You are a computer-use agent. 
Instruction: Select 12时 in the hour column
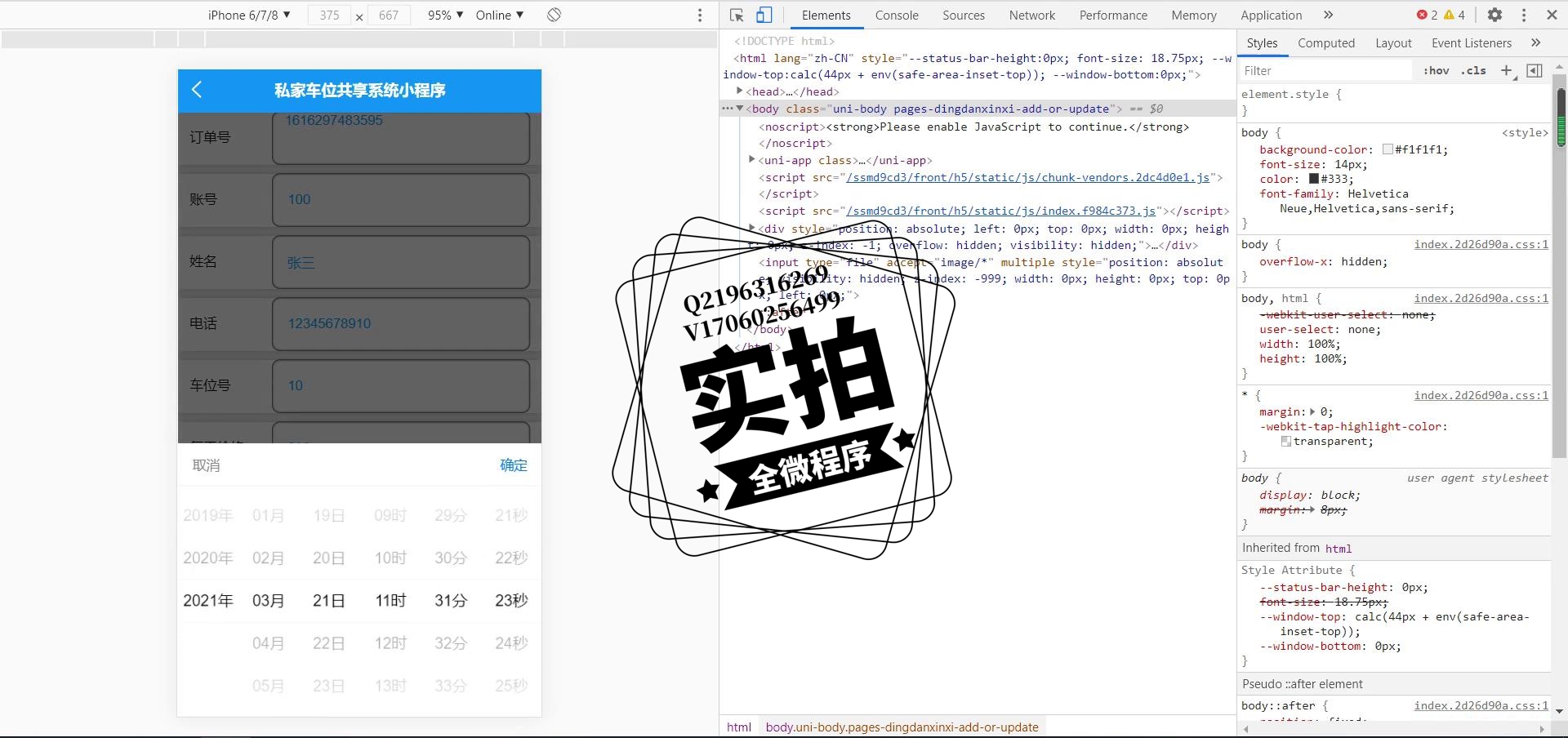[390, 643]
